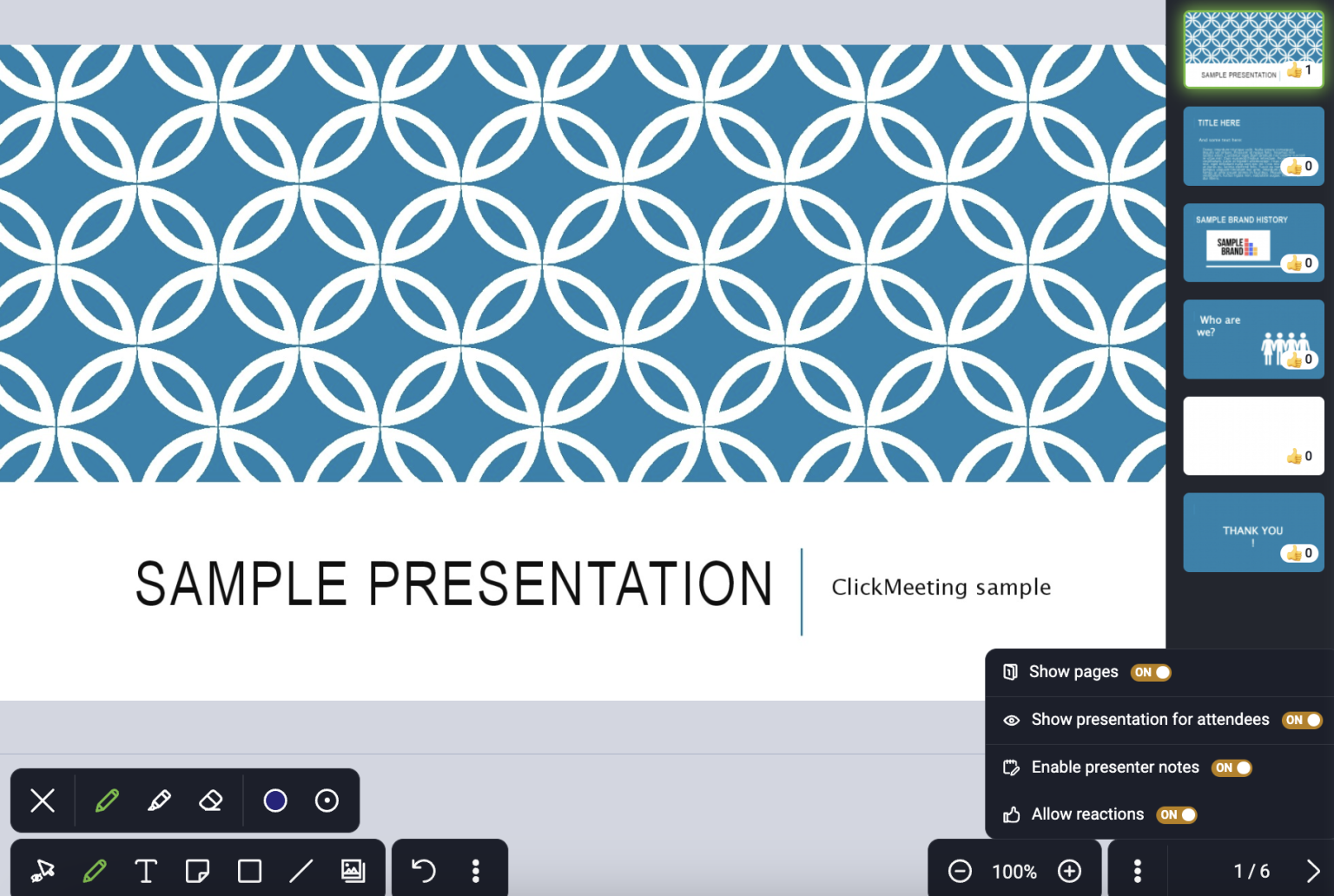1334x896 pixels.
Task: Open the annotation toolbar overflow menu
Action: point(476,871)
